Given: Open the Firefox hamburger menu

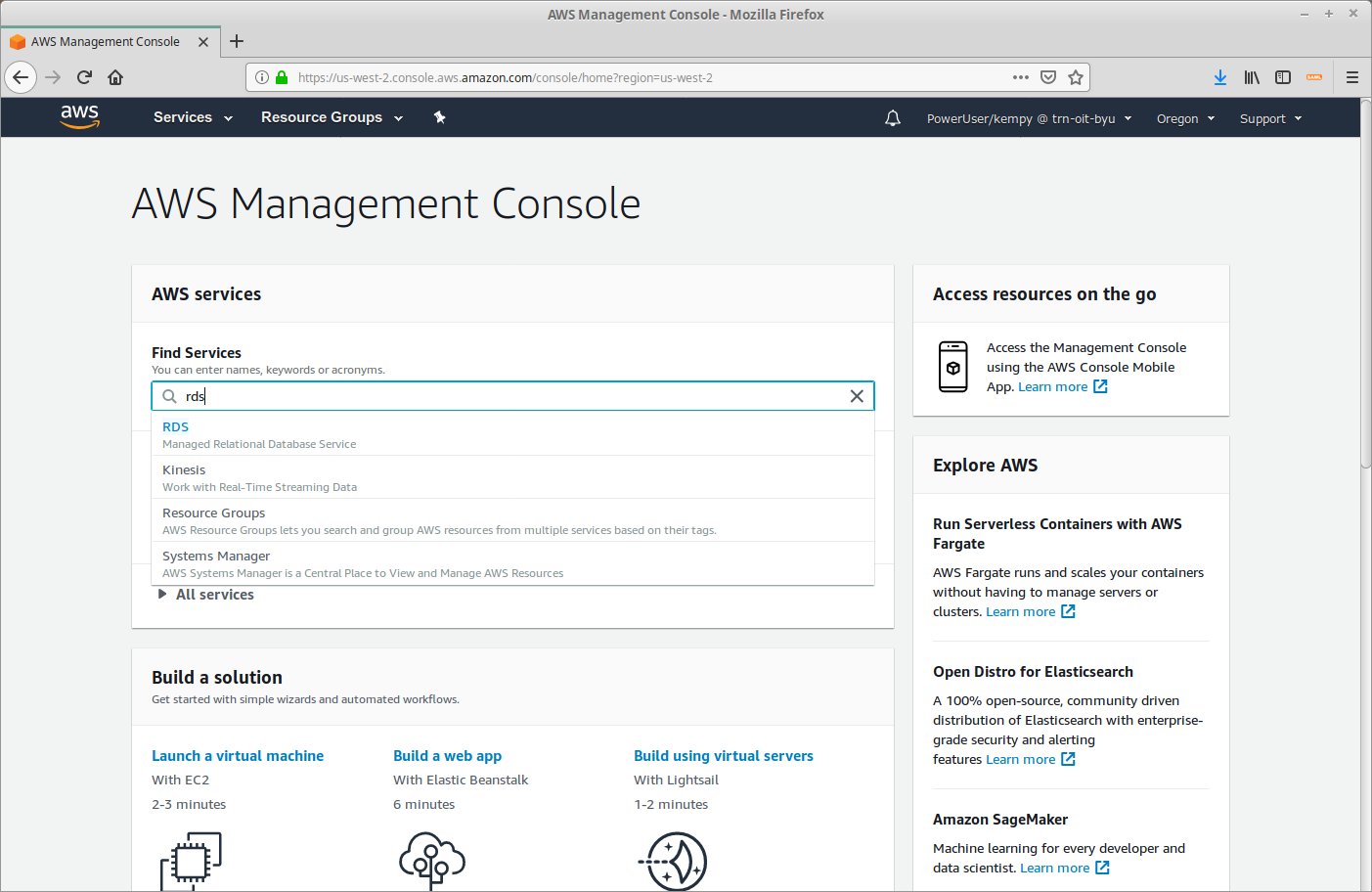Looking at the screenshot, I should 1352,77.
